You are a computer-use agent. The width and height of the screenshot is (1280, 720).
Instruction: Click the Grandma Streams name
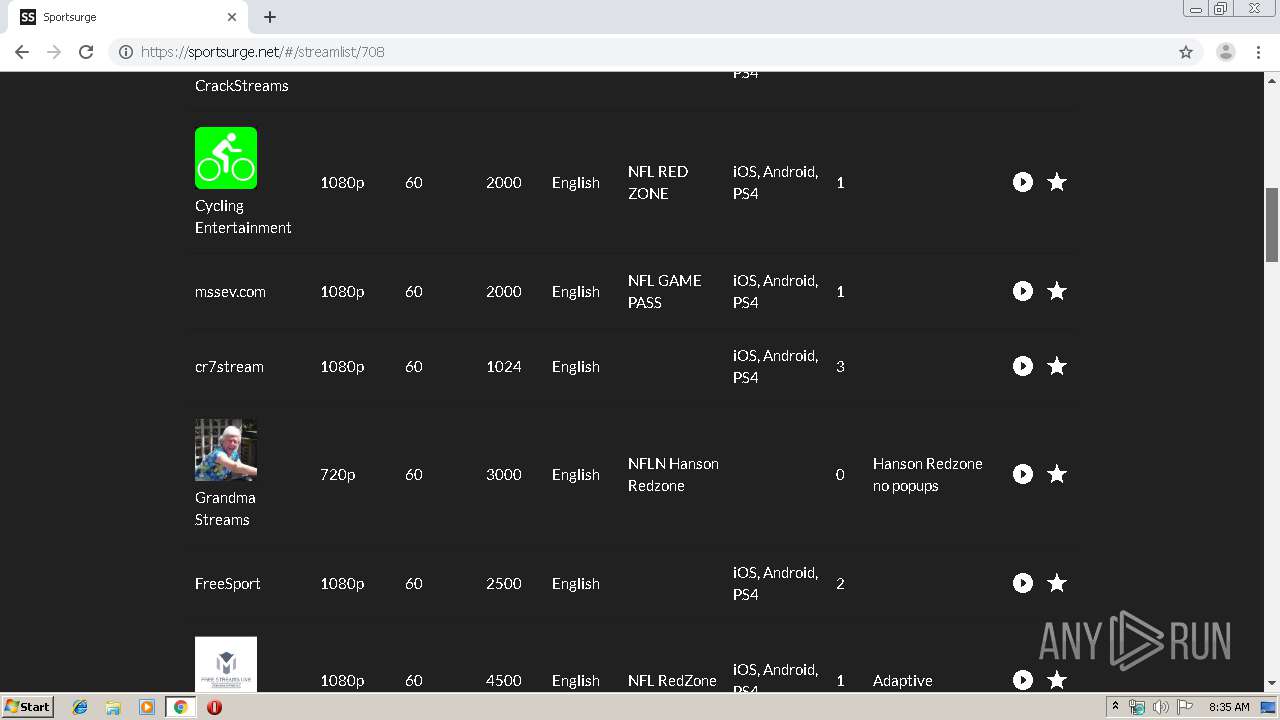coord(225,509)
